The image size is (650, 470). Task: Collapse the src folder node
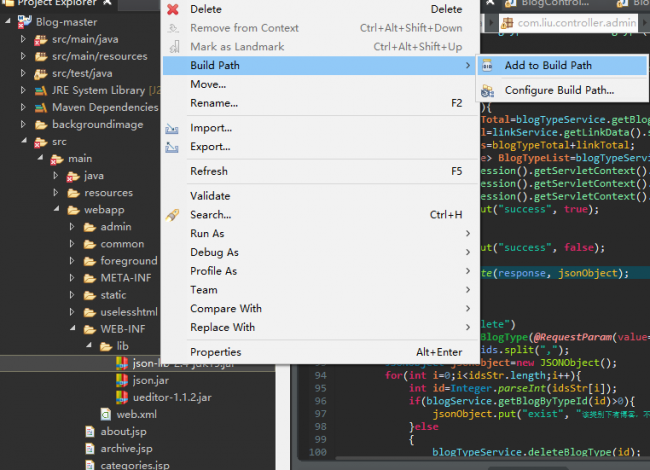point(24,141)
